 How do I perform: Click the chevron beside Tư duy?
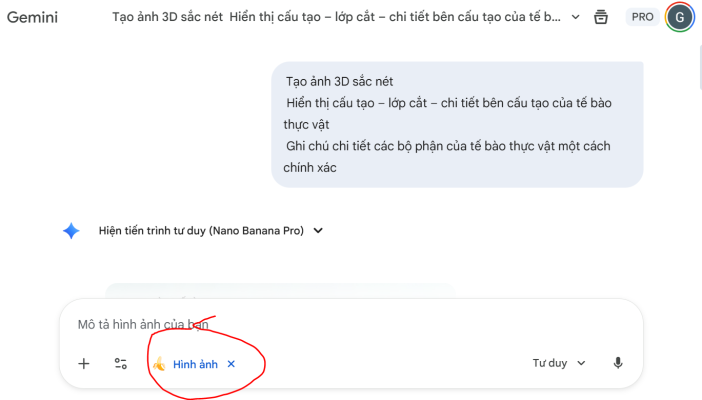(x=581, y=364)
